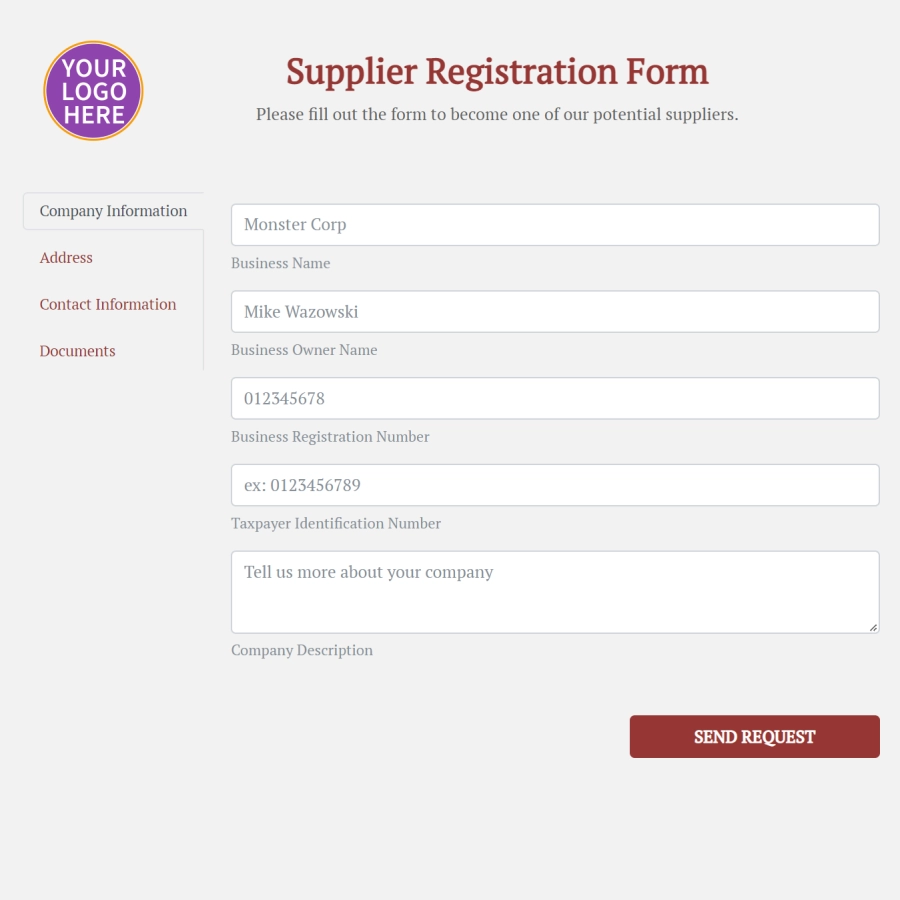
Task: Click inside the Company Description textarea
Action: pos(555,590)
